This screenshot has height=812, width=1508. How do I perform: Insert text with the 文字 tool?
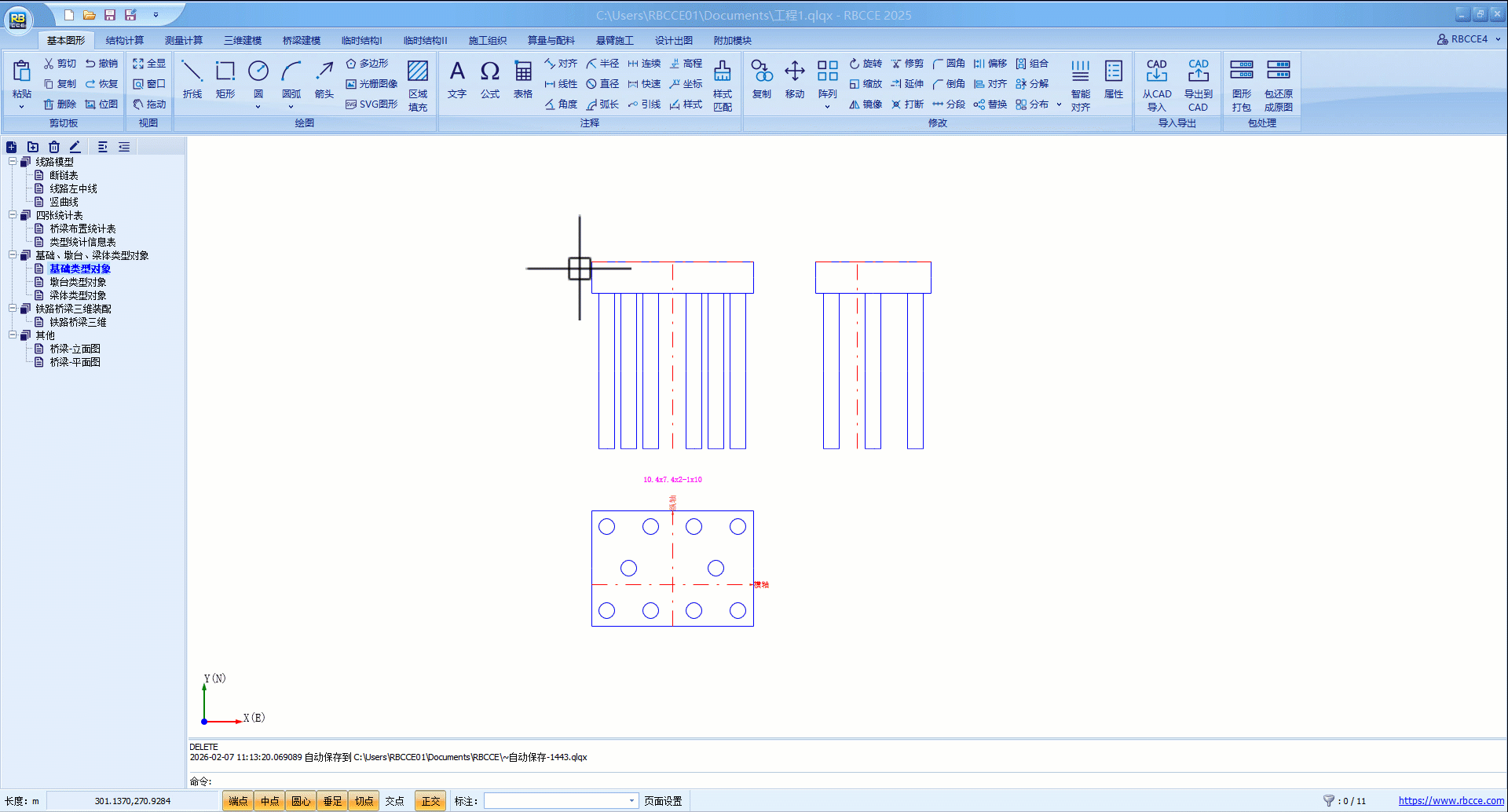tap(457, 79)
